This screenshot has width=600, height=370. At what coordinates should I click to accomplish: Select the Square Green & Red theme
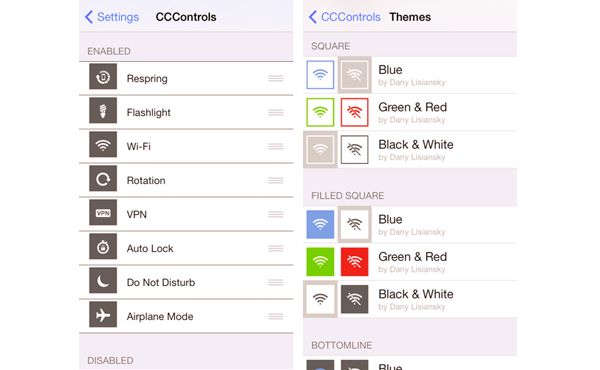tap(410, 112)
